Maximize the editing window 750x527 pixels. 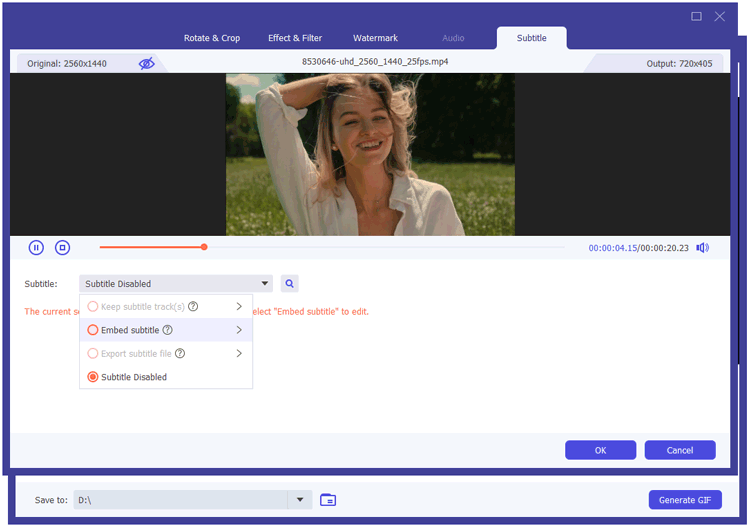click(x=696, y=16)
